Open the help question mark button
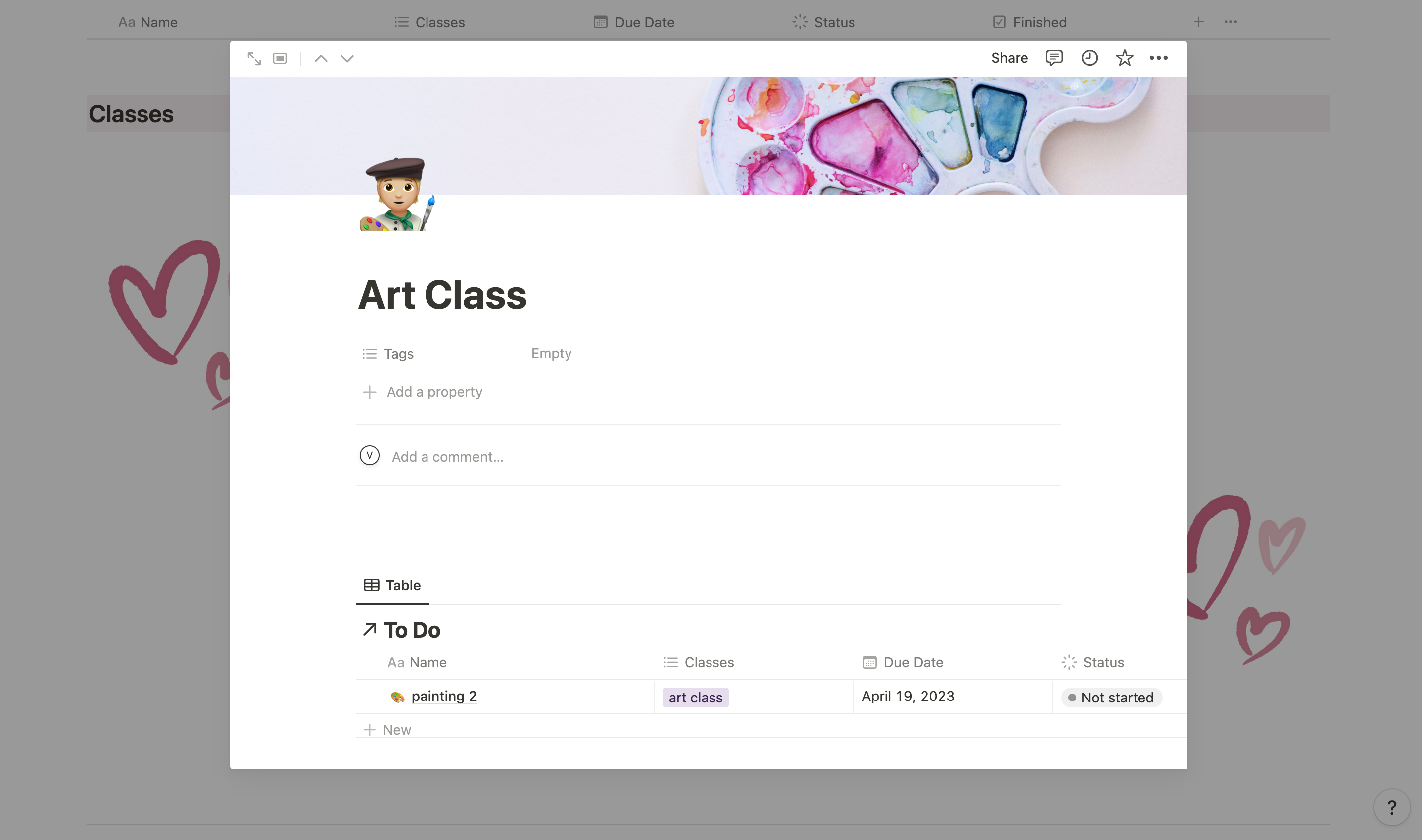 1392,807
